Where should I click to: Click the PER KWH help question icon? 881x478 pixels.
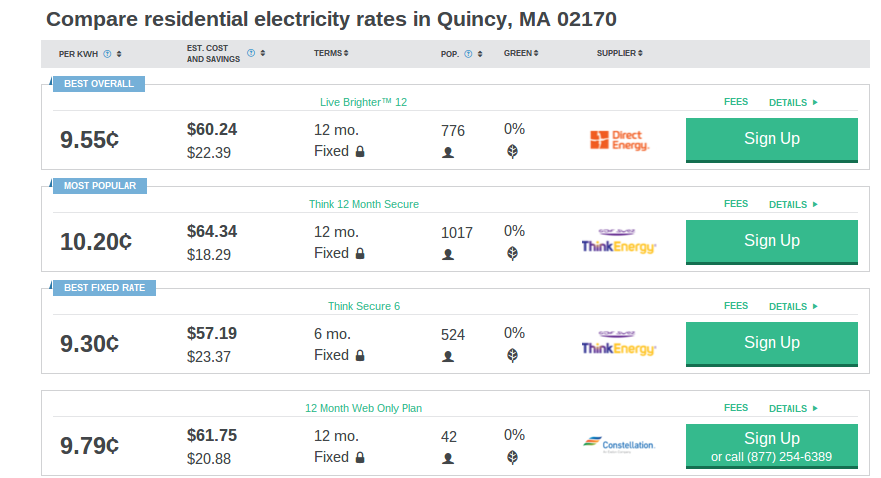107,54
